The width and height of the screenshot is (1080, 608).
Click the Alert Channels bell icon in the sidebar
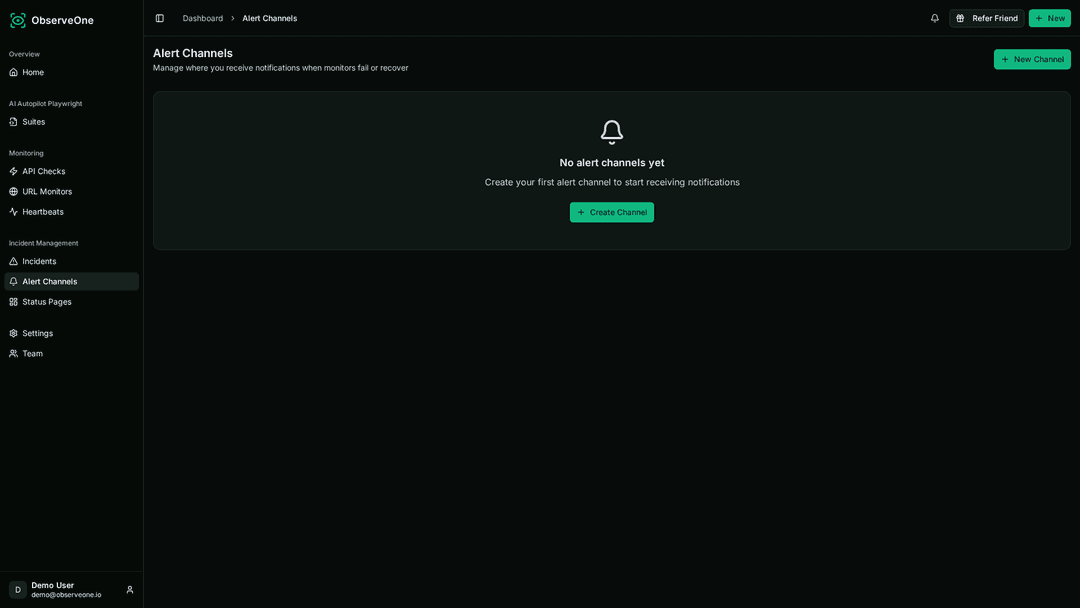pos(13,282)
